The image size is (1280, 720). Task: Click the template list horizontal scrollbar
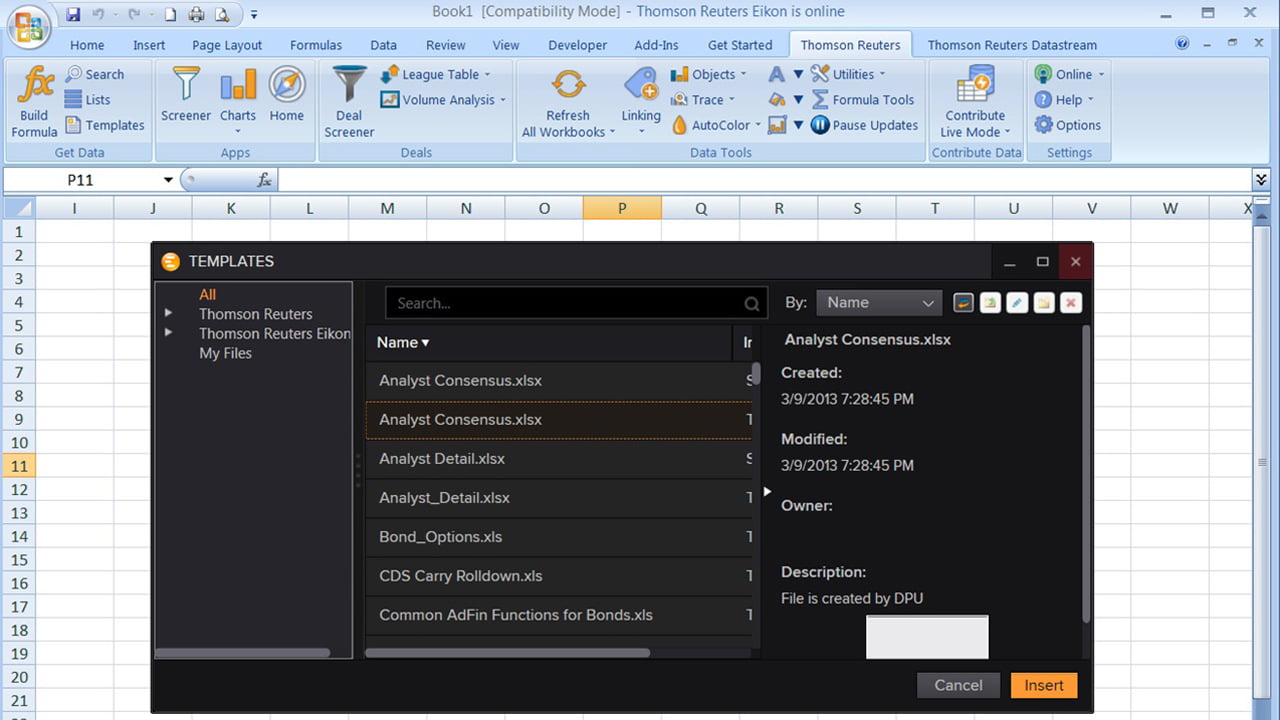[507, 653]
